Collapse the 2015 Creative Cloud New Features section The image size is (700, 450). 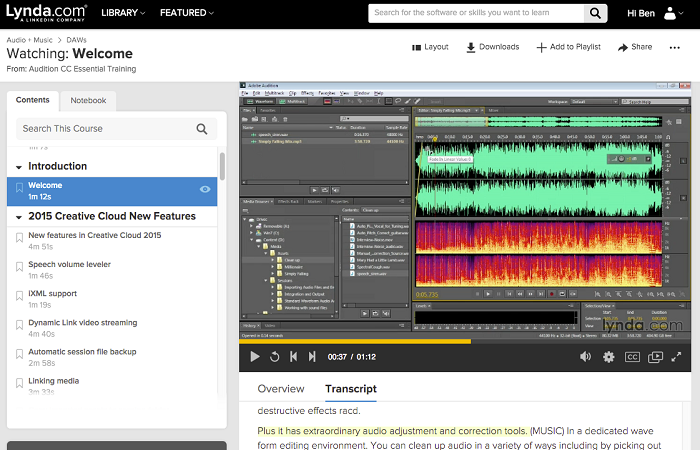(x=18, y=216)
